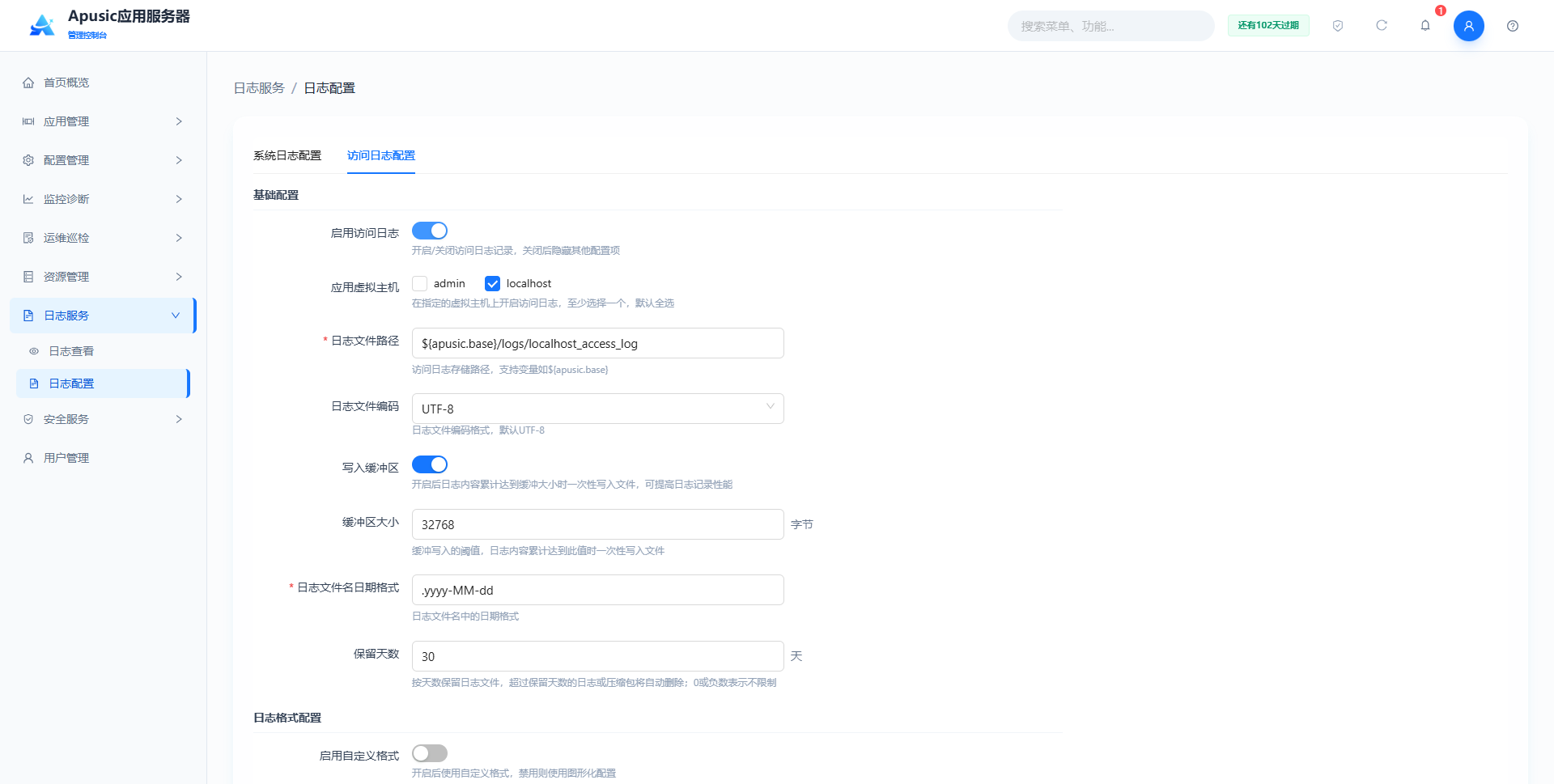Click the 日志文件名日期格式 input field
The image size is (1554, 784).
click(597, 590)
